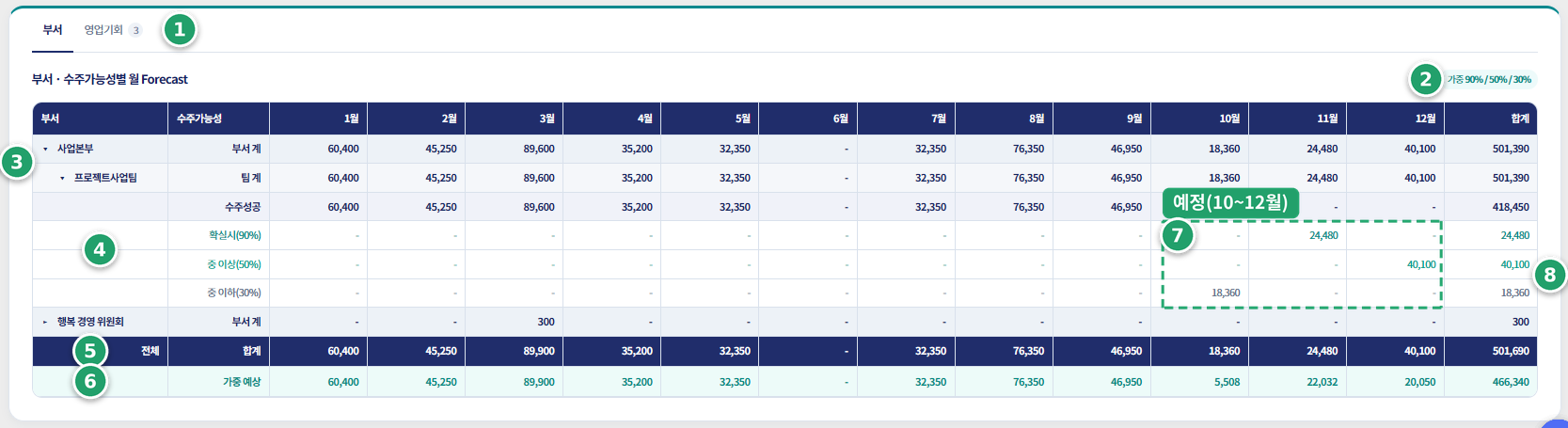Click 45,250 in 사업본부 부서 계 row

point(441,149)
